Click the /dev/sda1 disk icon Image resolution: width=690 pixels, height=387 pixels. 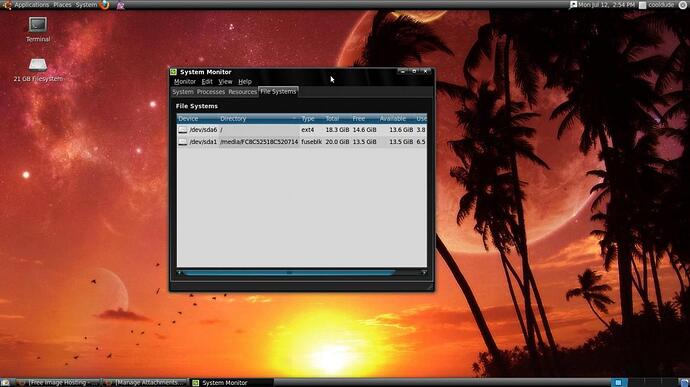point(183,142)
